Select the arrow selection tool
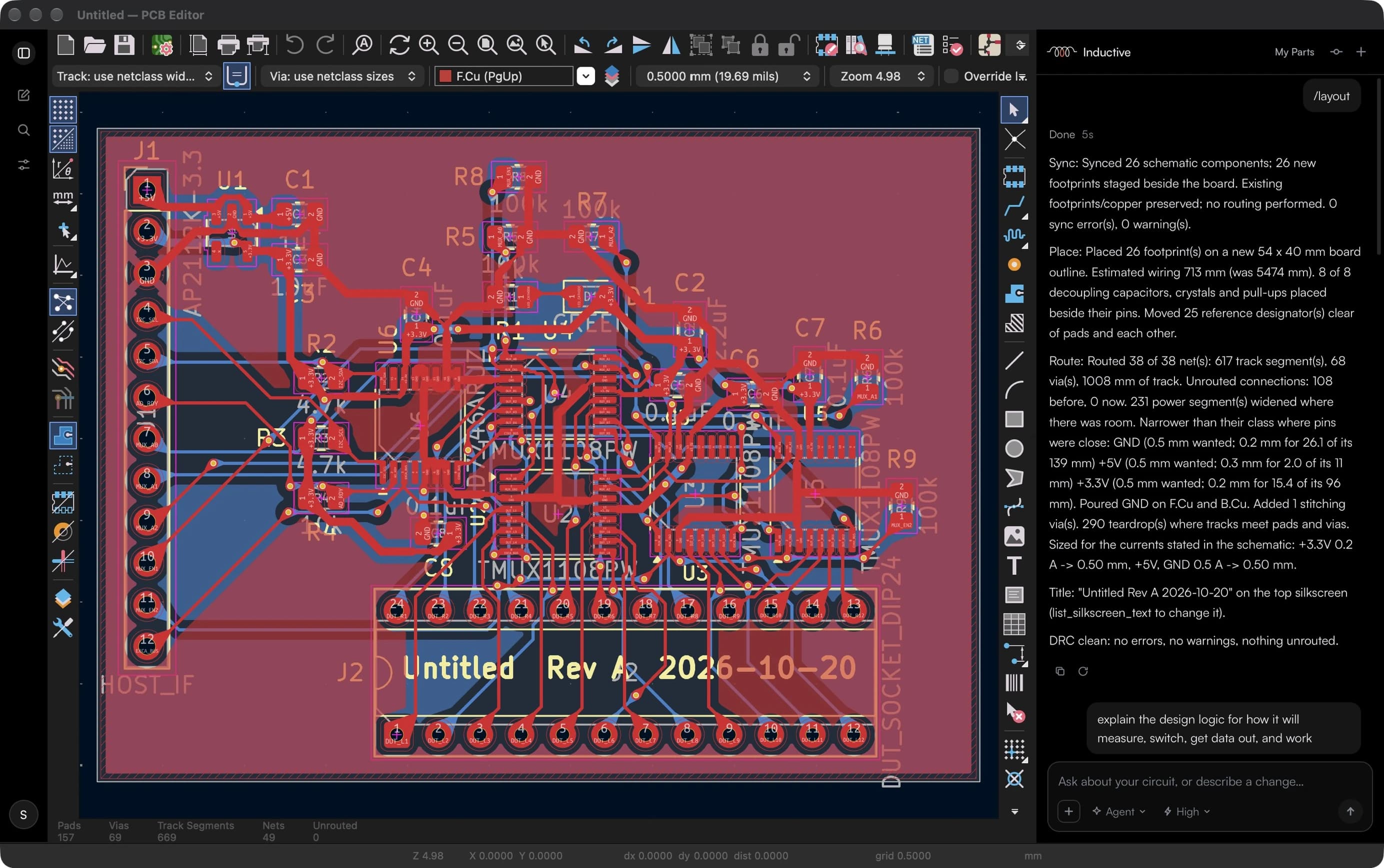 (1014, 109)
